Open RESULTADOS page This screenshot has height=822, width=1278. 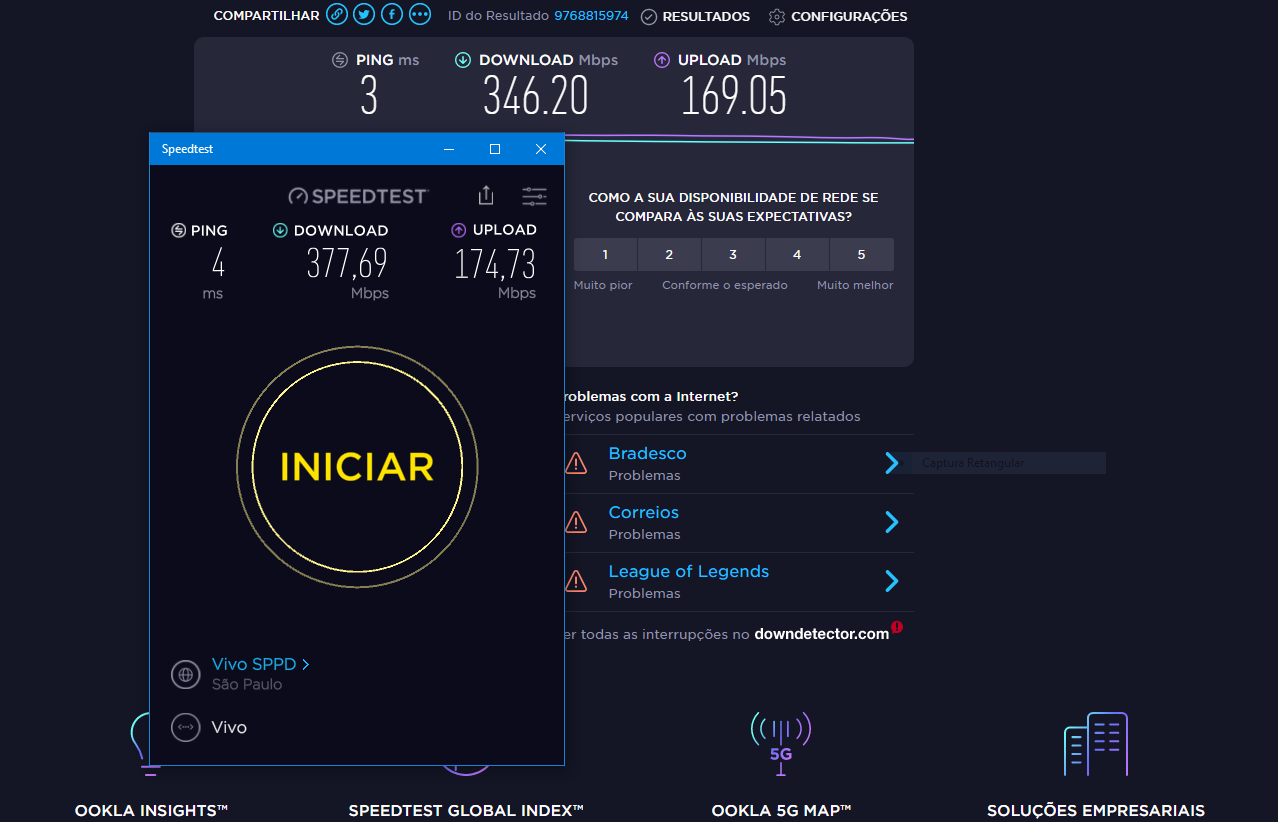click(706, 16)
